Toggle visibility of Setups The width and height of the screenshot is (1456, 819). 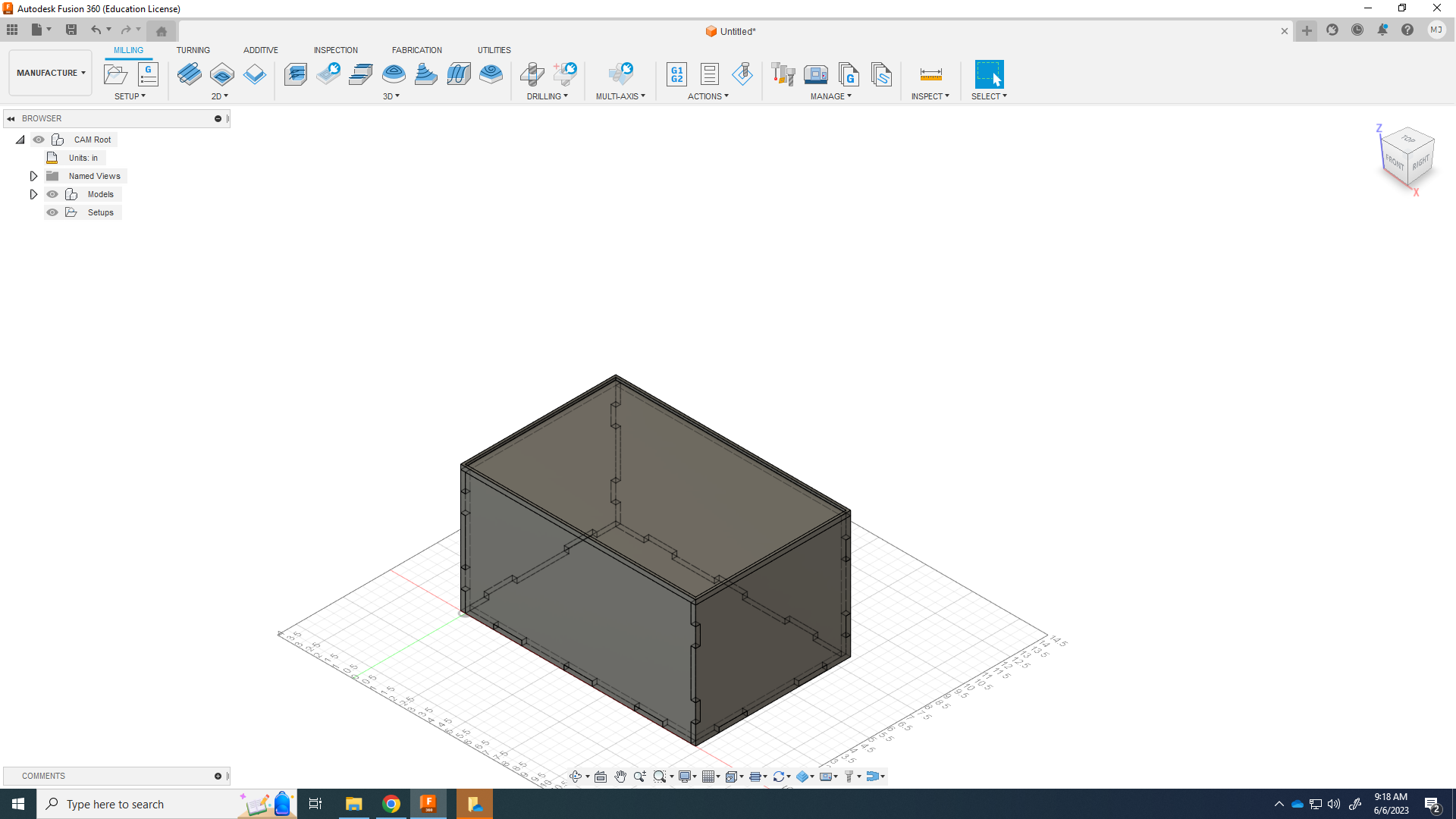pos(52,212)
